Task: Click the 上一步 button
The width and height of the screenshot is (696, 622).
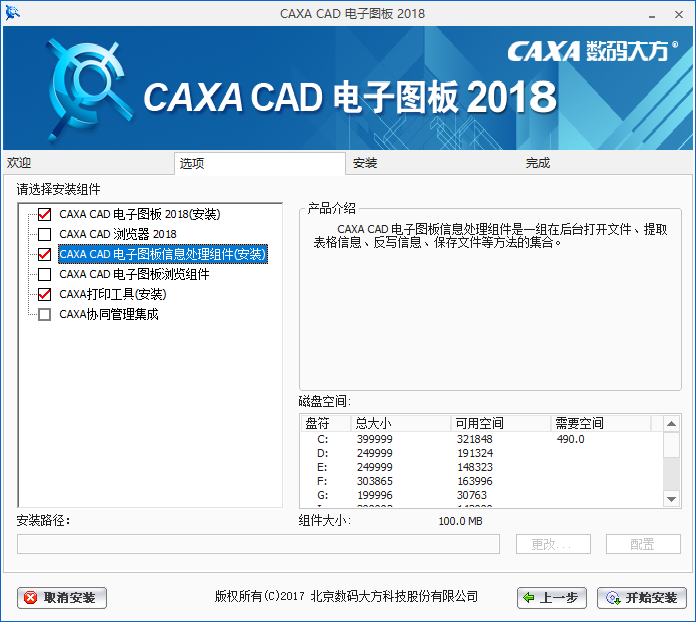Action: click(x=552, y=598)
